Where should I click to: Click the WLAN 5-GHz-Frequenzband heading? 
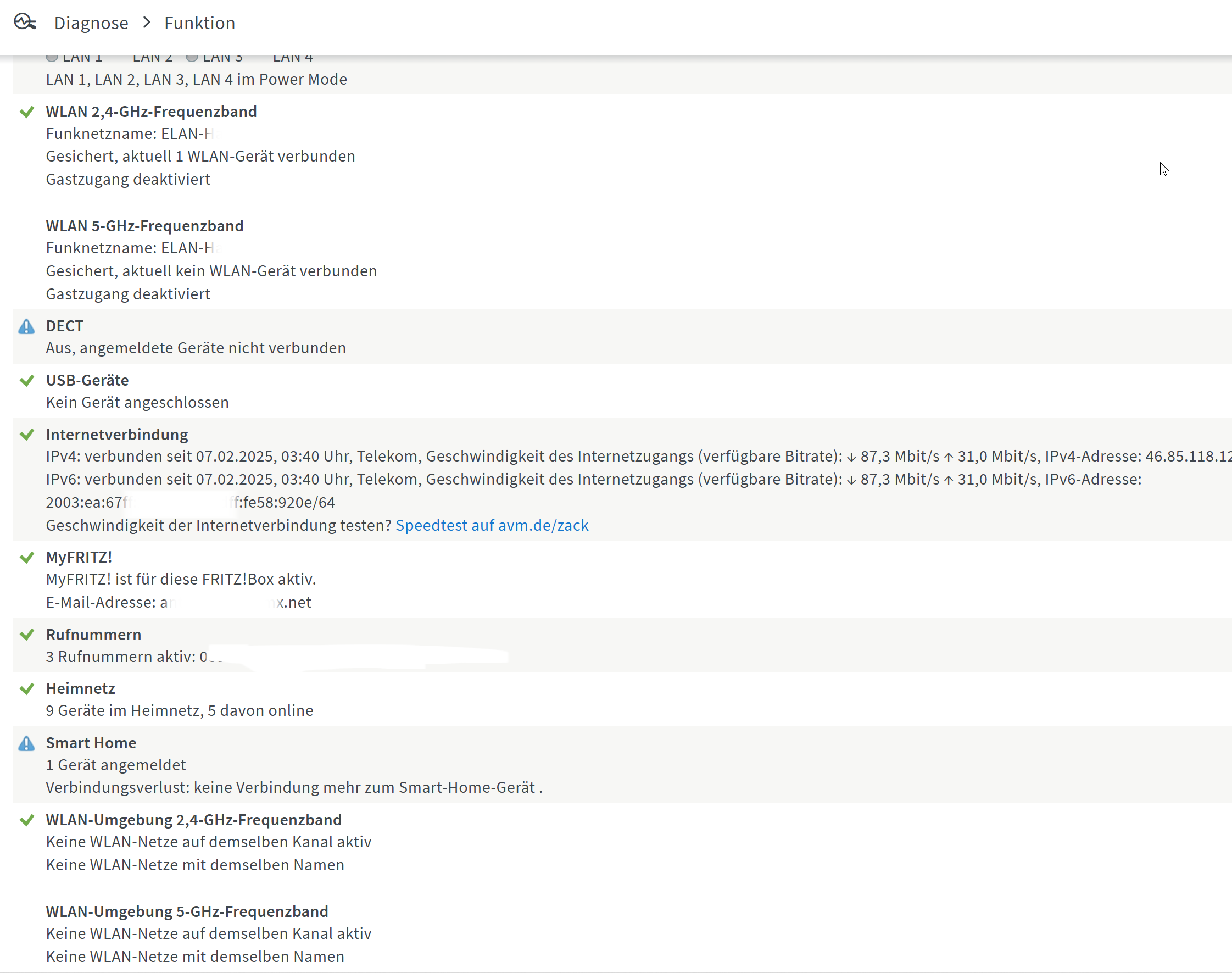click(x=144, y=226)
